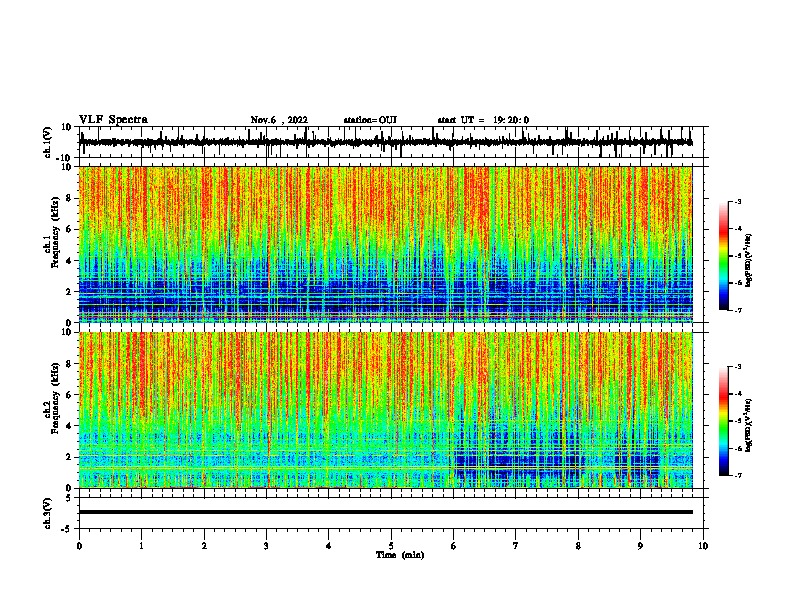Click the "2" kHz tick on ch.1 spectrogram

click(x=69, y=292)
